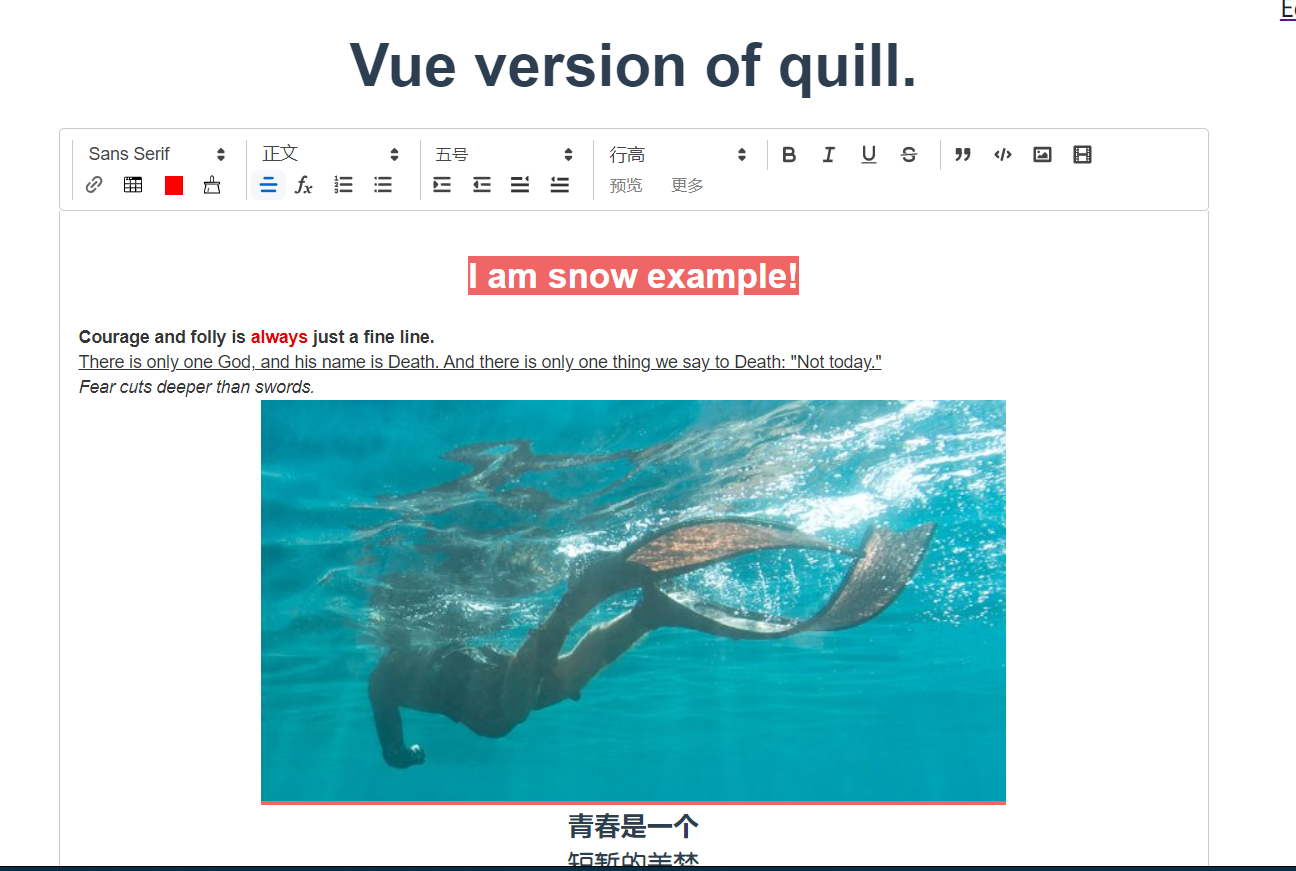Open the 更多 menu
This screenshot has width=1296, height=871.
pos(687,185)
